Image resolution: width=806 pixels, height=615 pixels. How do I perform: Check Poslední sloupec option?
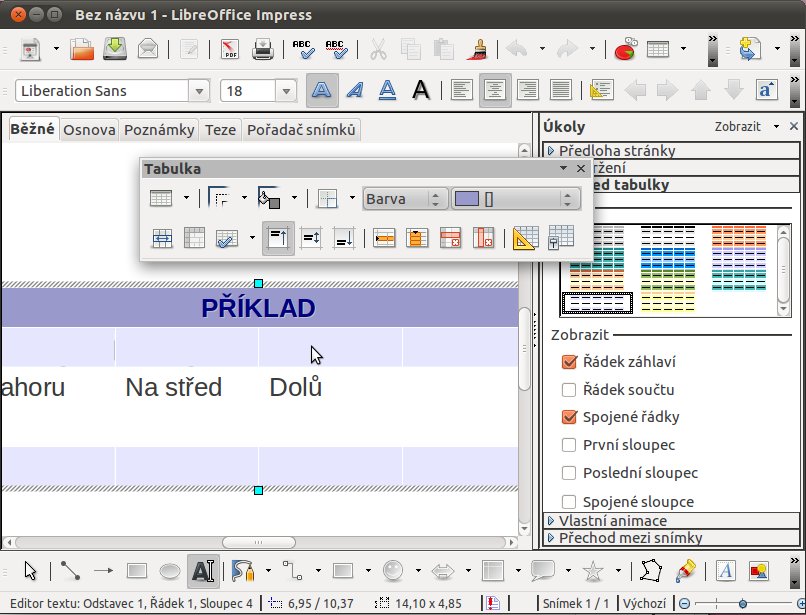click(569, 473)
